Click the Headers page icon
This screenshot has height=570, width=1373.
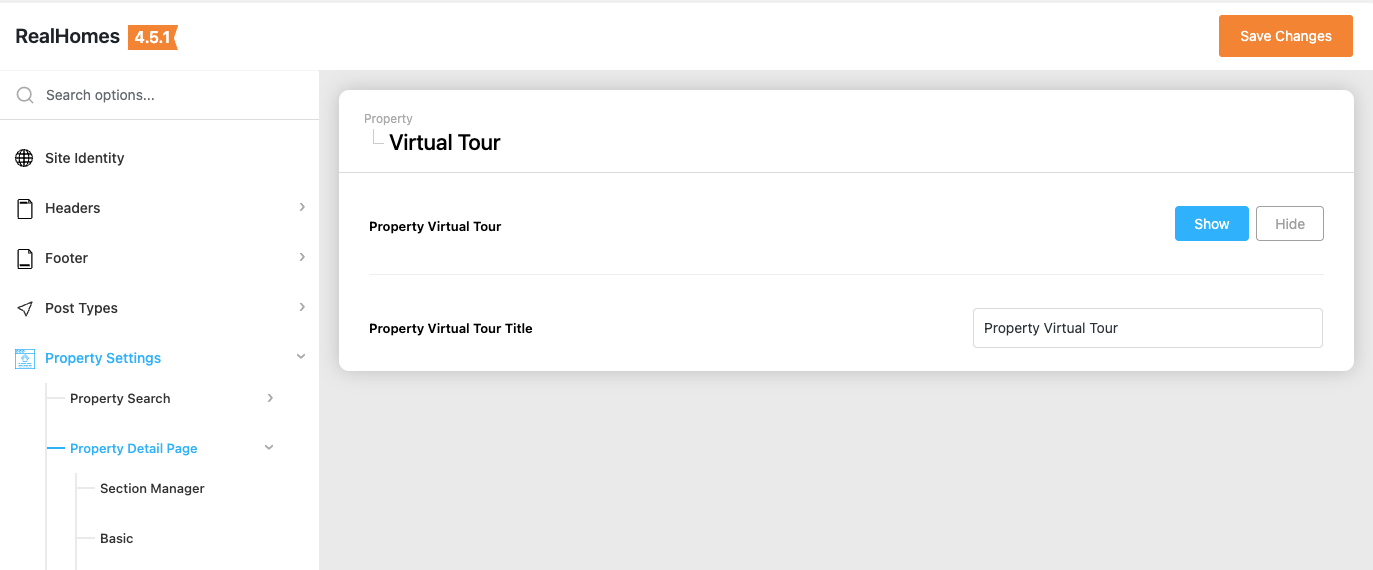coord(25,208)
